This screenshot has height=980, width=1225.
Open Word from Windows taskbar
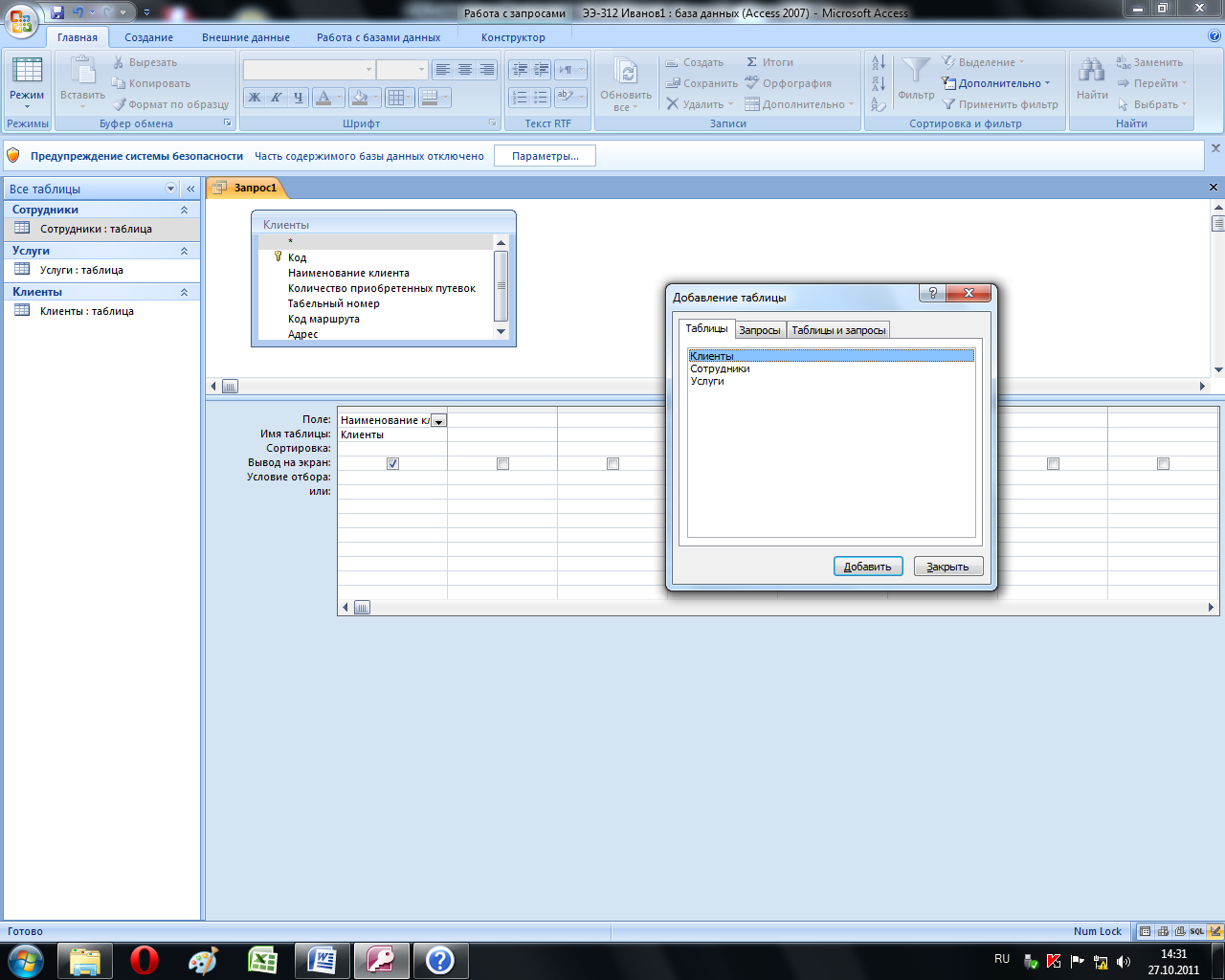tap(322, 960)
